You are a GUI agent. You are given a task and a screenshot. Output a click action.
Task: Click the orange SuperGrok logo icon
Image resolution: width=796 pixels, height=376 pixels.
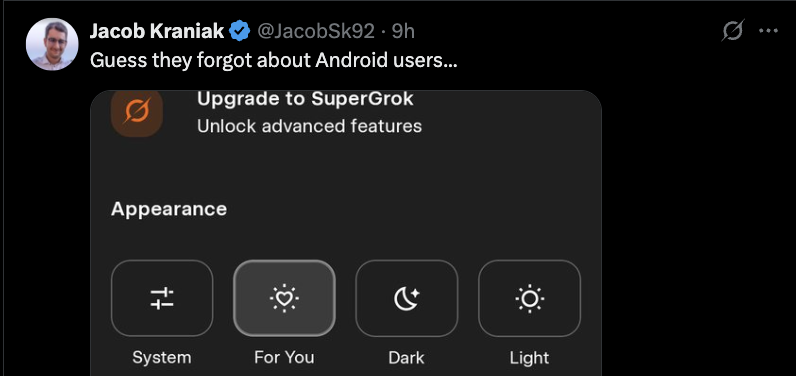pos(137,113)
